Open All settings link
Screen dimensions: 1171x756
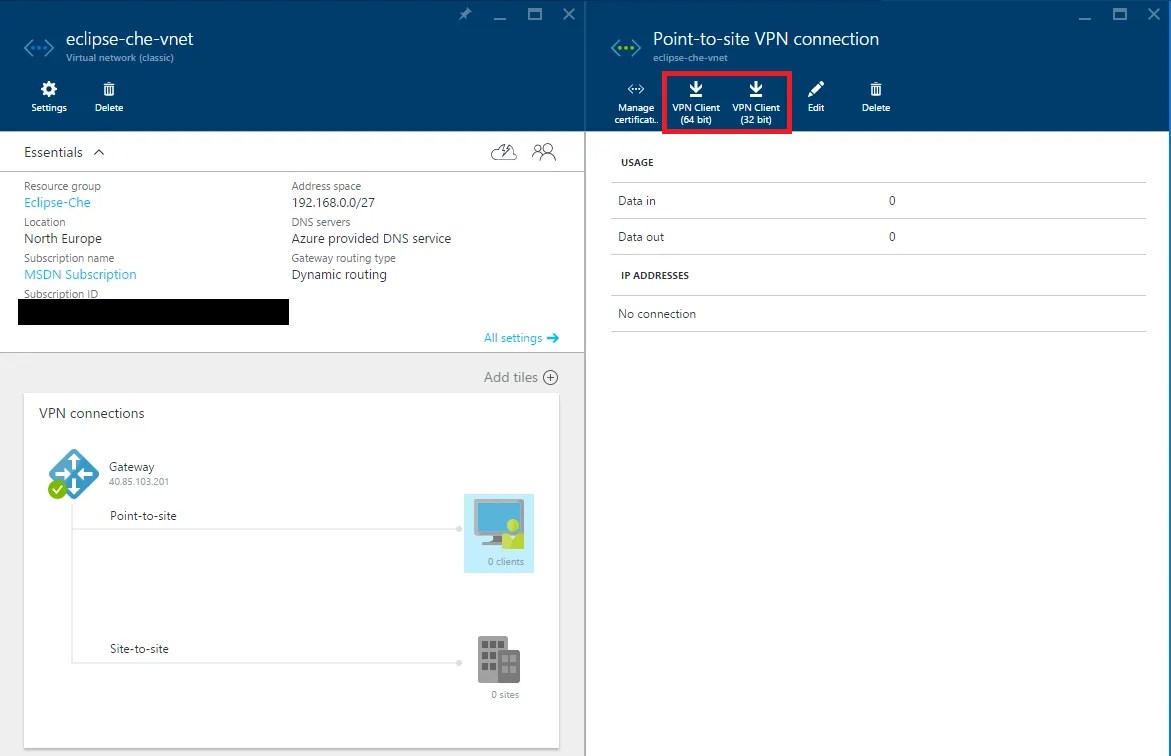[521, 338]
